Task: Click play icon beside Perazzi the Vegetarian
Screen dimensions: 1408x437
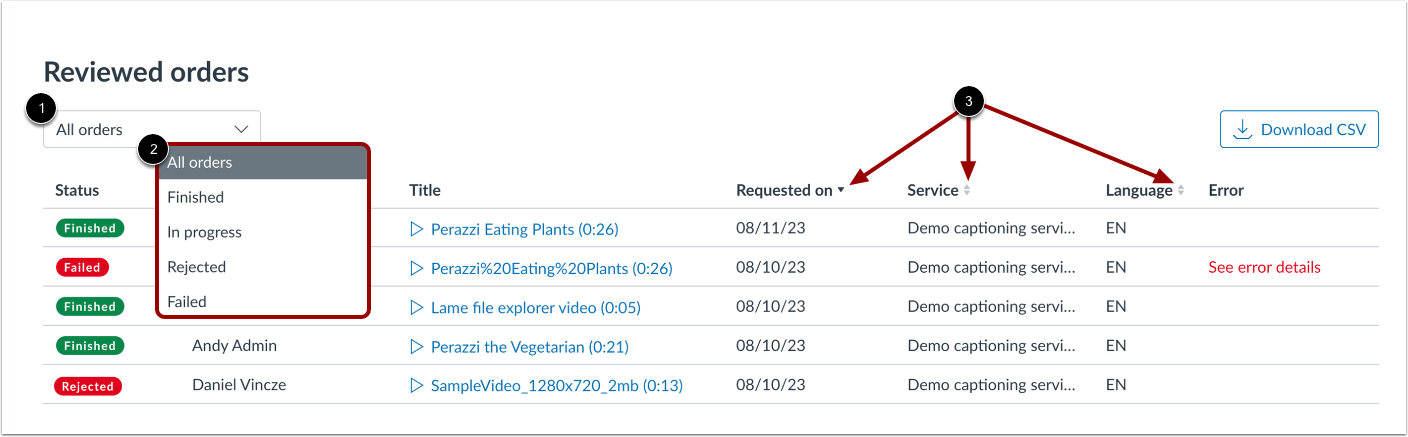Action: 417,347
